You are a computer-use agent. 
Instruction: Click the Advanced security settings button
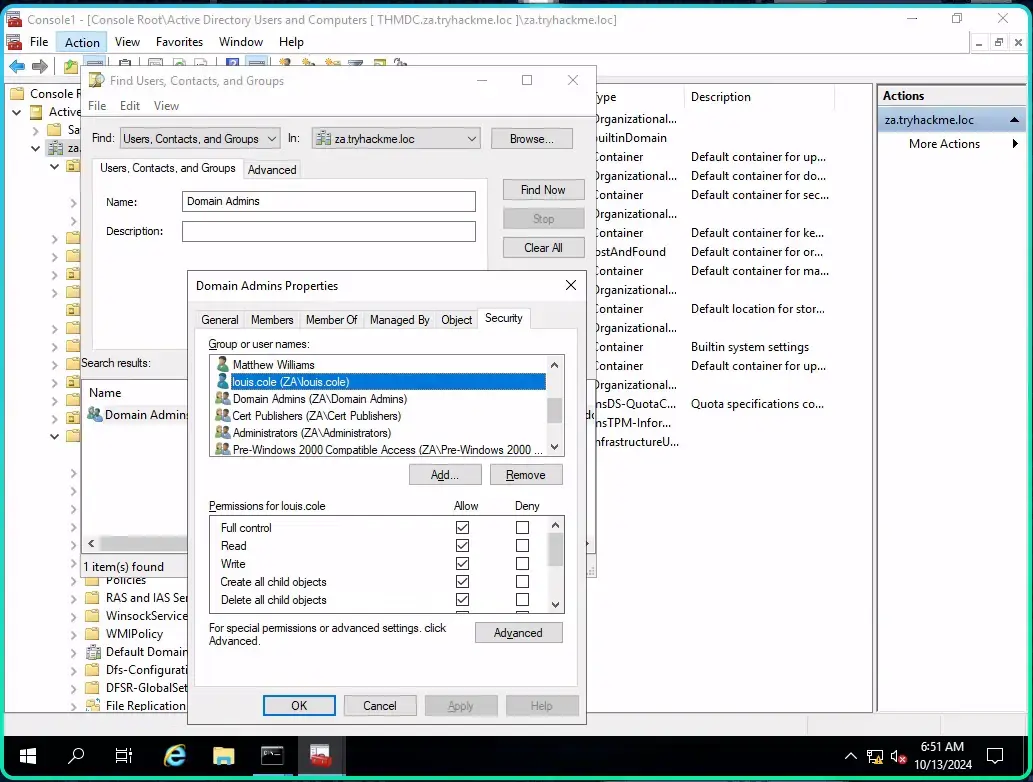tap(518, 633)
